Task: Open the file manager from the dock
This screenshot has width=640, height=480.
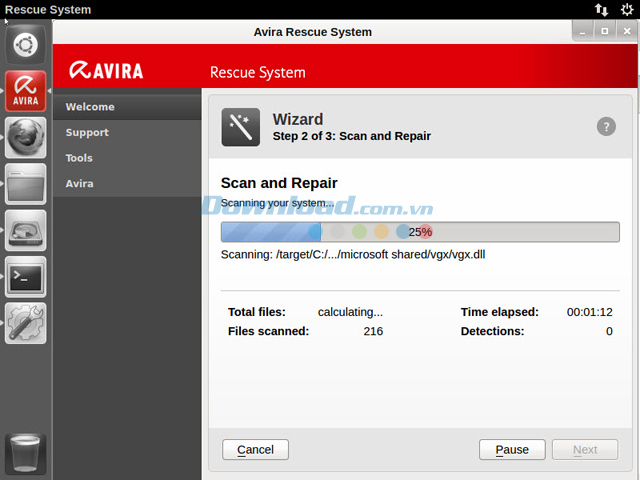Action: coord(25,184)
